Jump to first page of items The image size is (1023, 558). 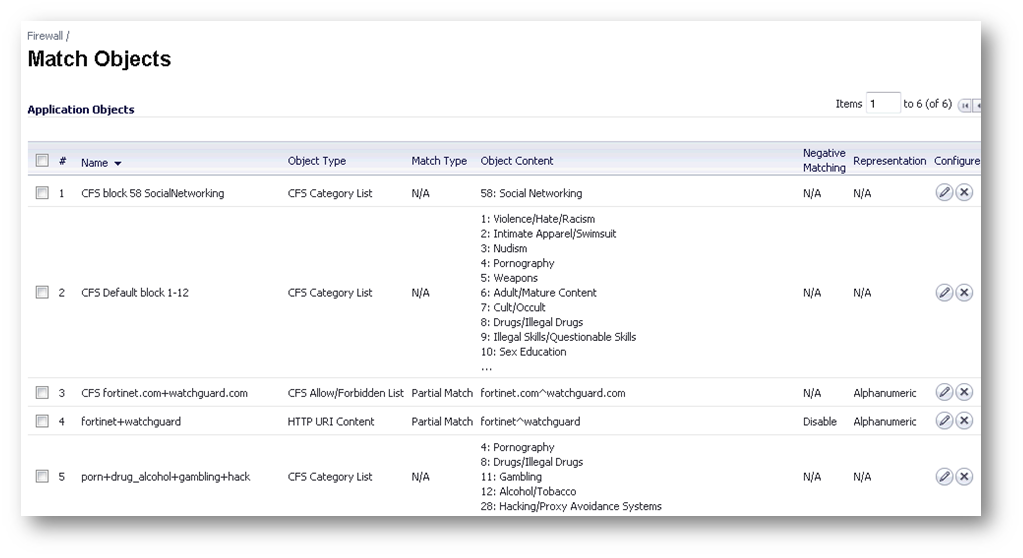click(964, 105)
